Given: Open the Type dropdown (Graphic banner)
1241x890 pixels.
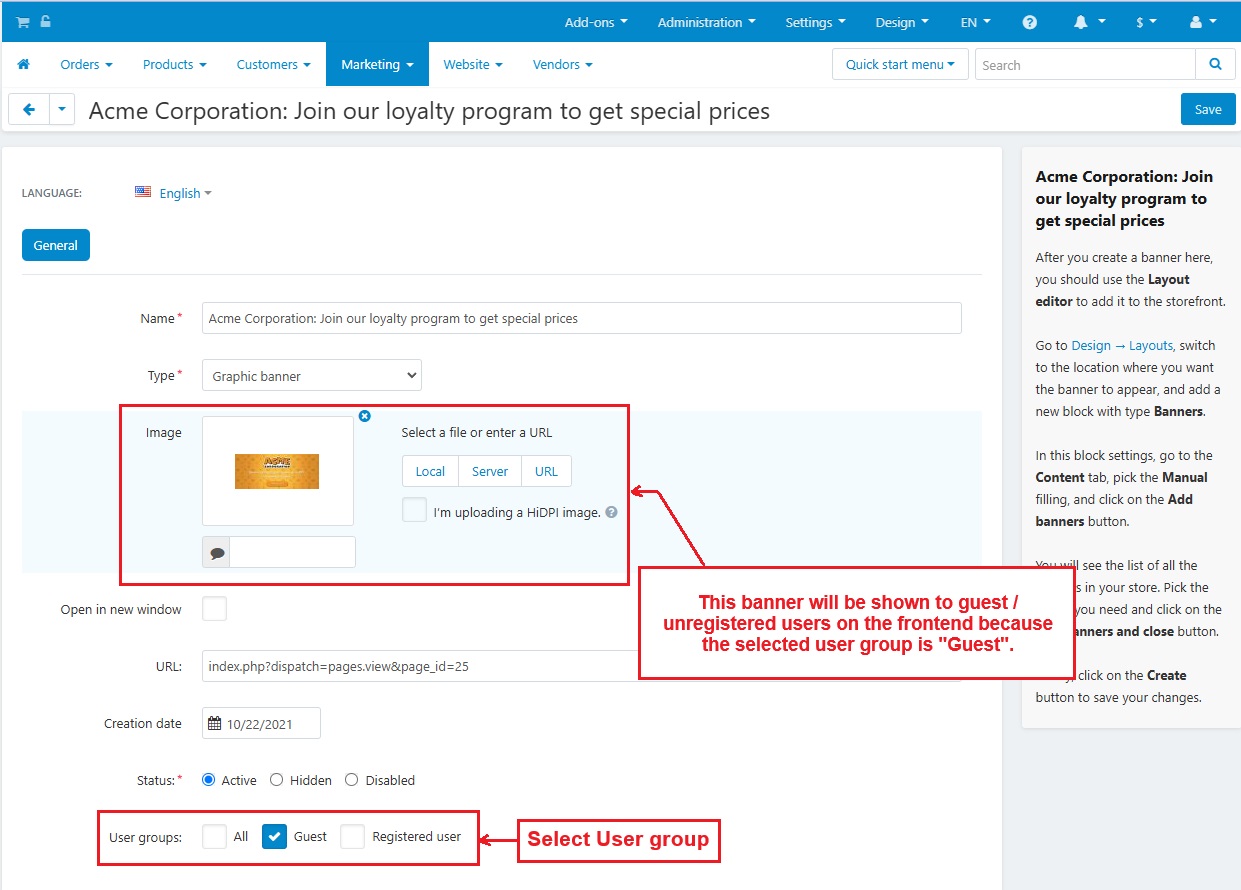Looking at the screenshot, I should (x=311, y=376).
